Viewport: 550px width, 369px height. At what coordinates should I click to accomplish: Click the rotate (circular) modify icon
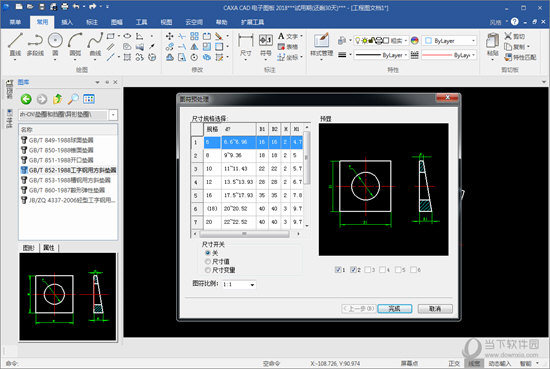194,57
